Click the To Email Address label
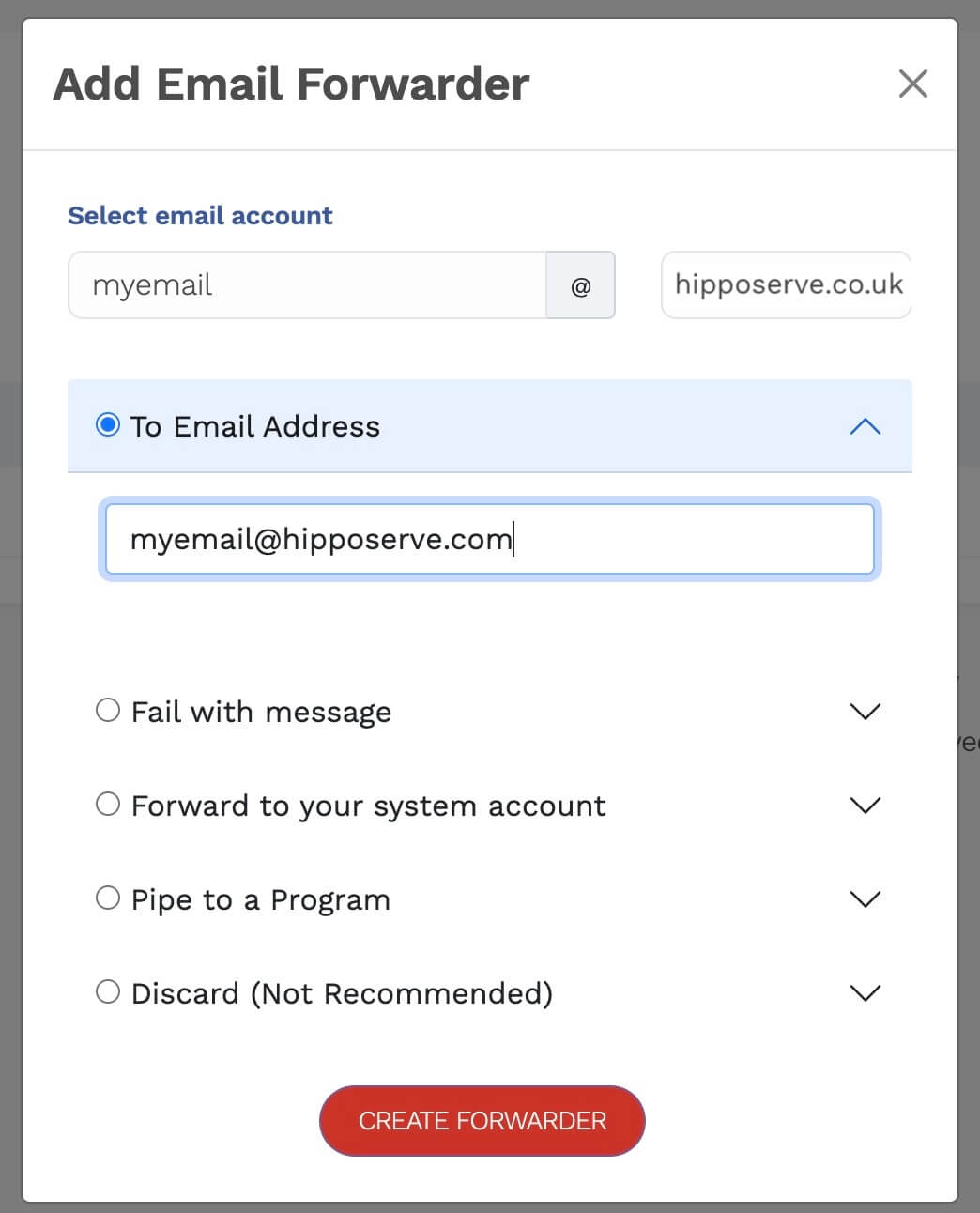 255,427
